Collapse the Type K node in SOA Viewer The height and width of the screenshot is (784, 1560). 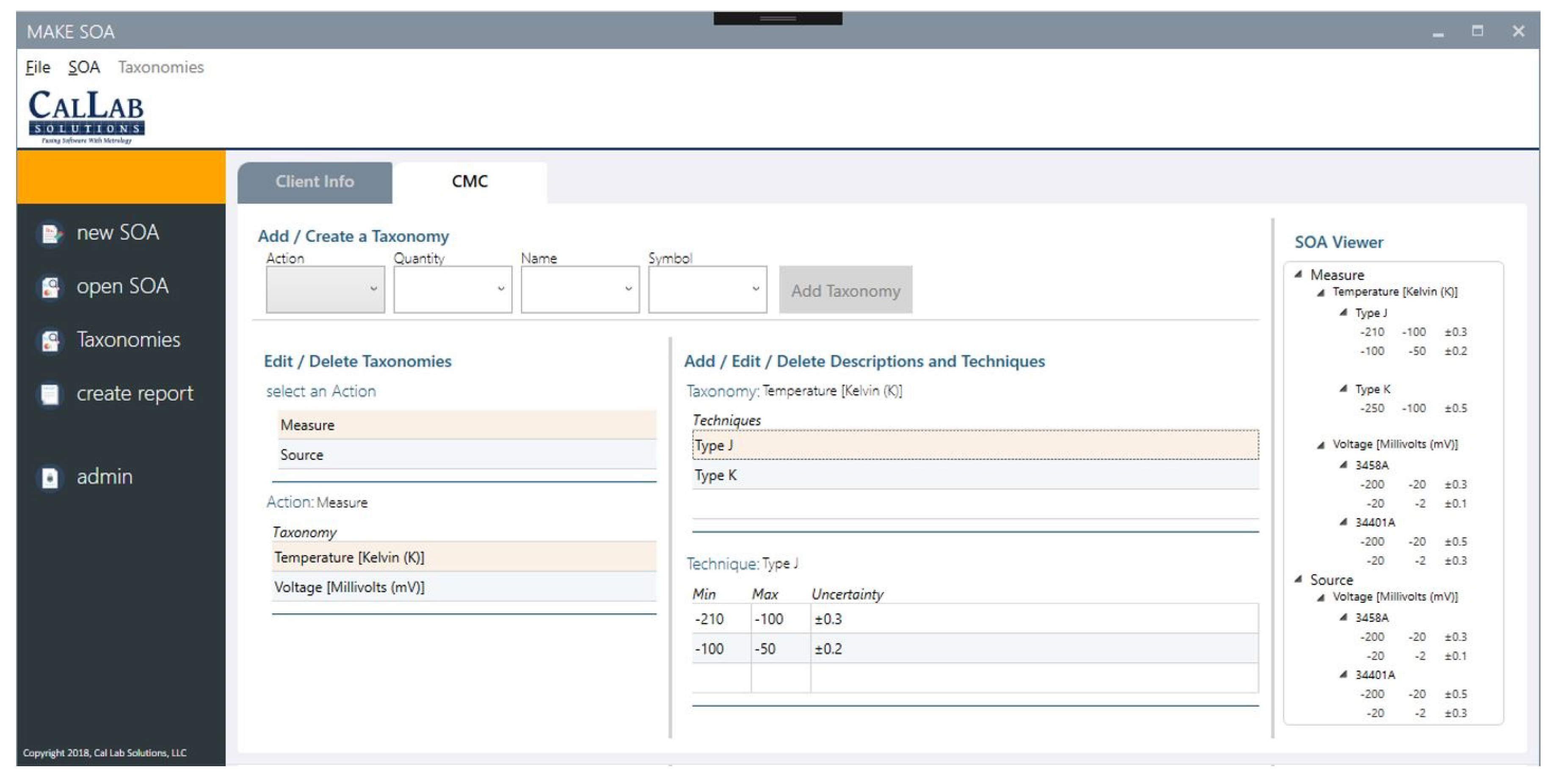pos(1343,389)
